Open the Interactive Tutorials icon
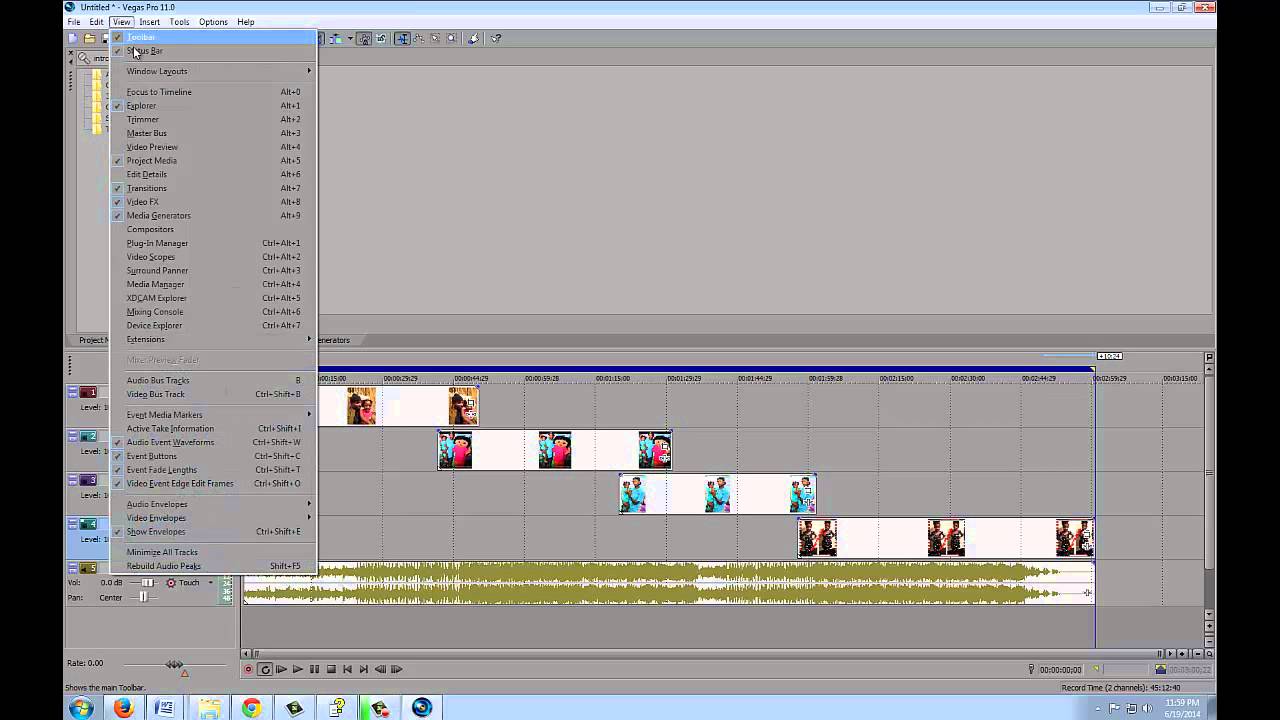Image resolution: width=1280 pixels, height=720 pixels. point(473,38)
